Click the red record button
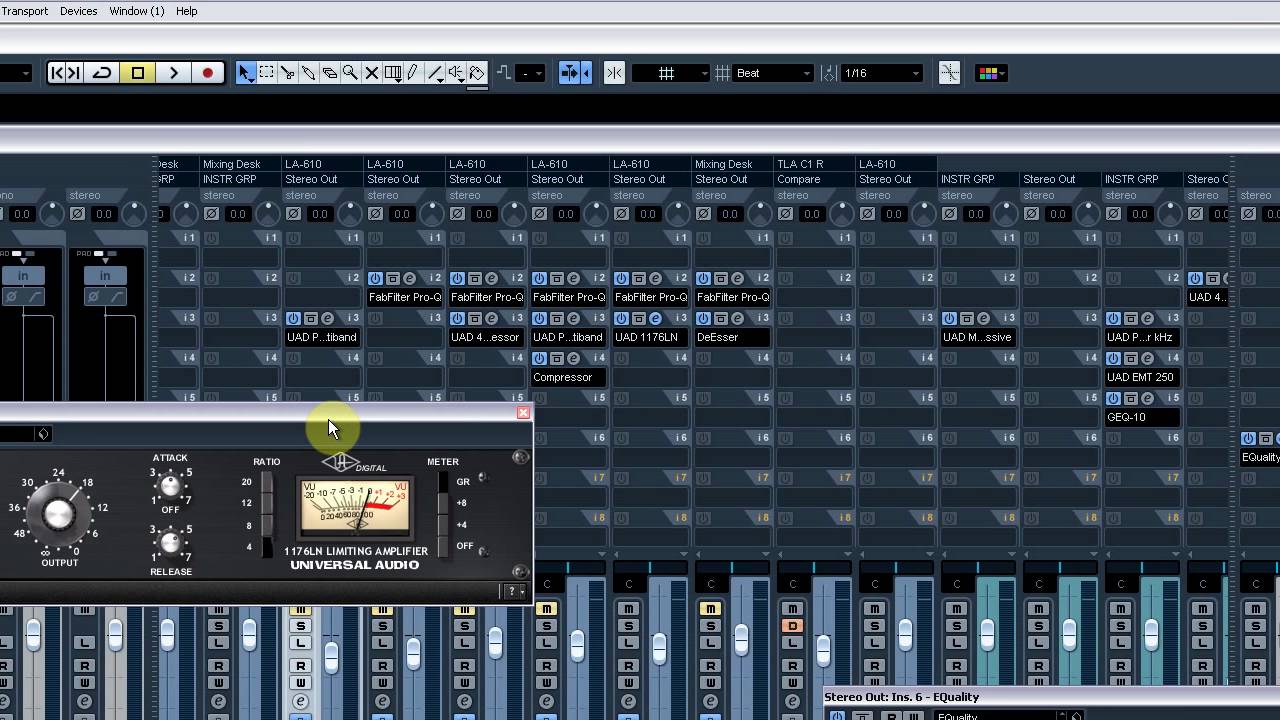The width and height of the screenshot is (1280, 720). [x=208, y=73]
